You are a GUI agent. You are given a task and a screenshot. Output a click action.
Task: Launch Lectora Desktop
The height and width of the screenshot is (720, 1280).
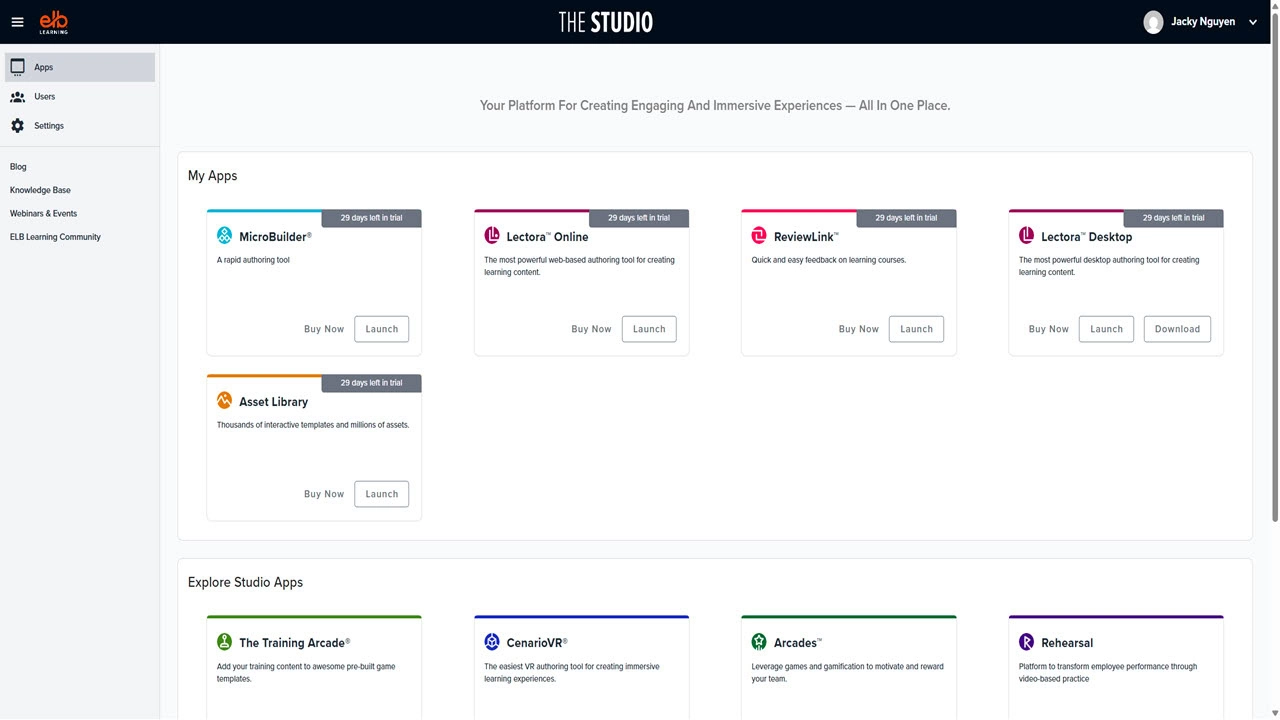(x=1106, y=329)
